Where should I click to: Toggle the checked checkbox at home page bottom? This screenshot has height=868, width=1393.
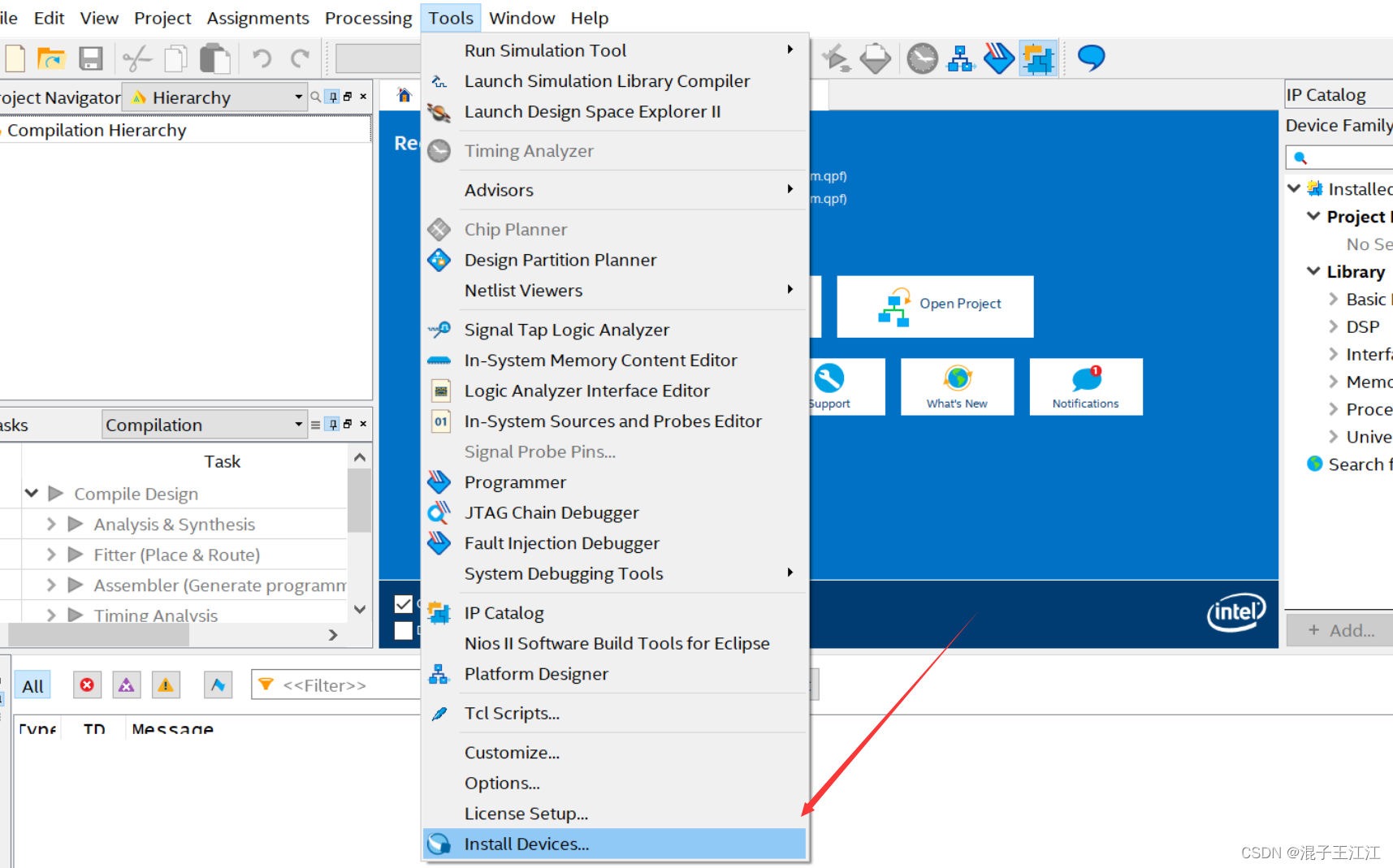click(x=403, y=604)
